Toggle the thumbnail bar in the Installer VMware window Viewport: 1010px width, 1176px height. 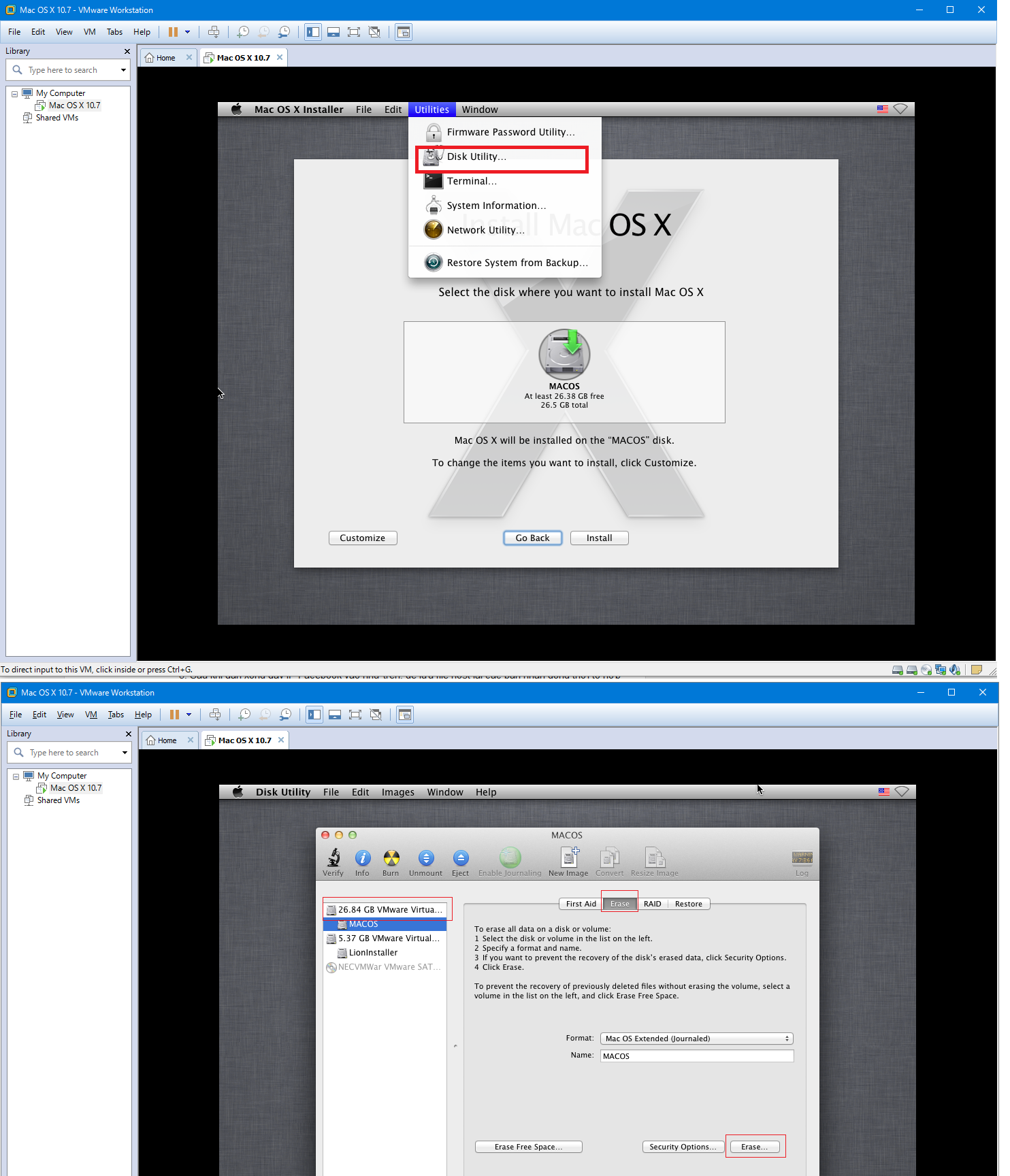click(333, 32)
